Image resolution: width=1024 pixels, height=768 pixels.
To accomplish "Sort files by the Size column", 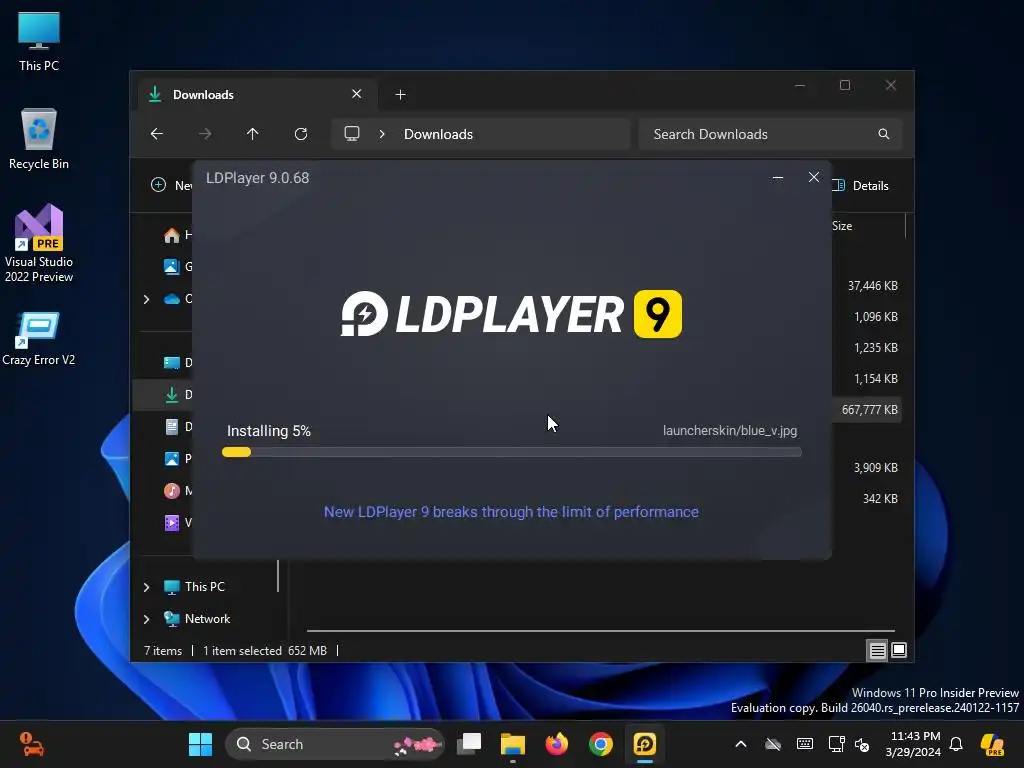I will click(x=842, y=226).
